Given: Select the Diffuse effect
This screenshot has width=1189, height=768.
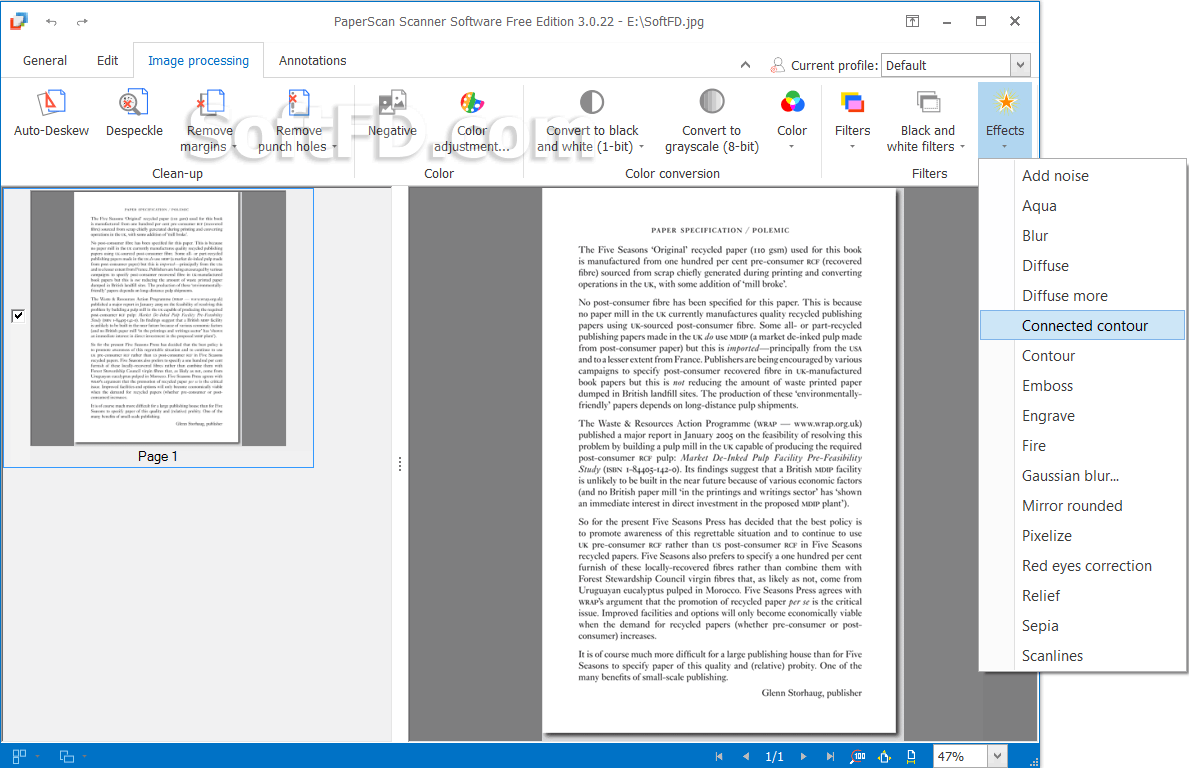Looking at the screenshot, I should pyautogui.click(x=1083, y=265).
